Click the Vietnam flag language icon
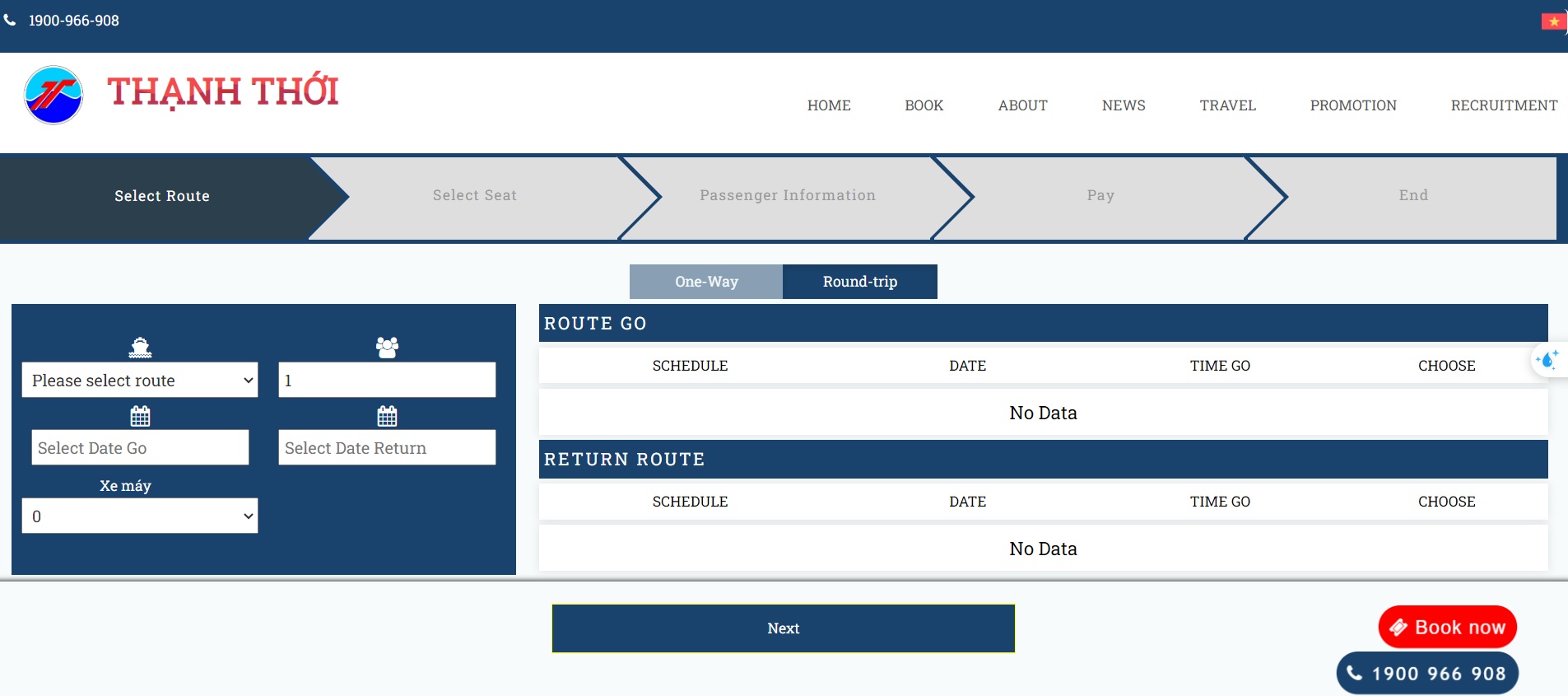The image size is (1568, 696). point(1553,21)
